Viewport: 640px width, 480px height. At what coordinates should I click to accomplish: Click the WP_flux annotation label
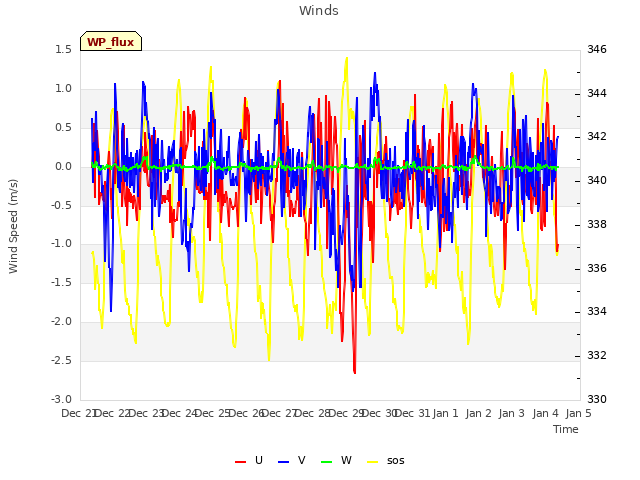click(x=111, y=42)
